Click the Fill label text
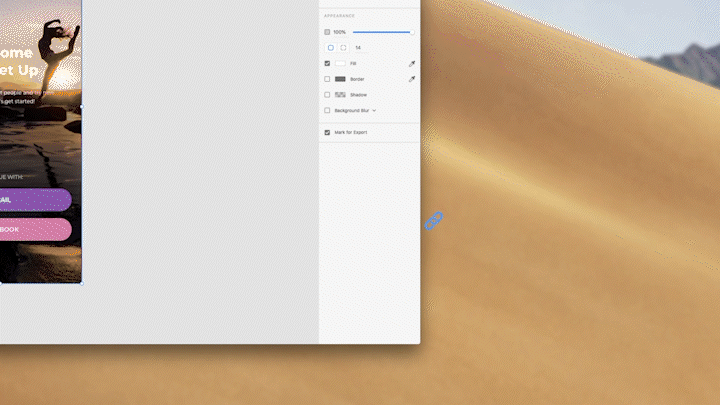 [353, 63]
